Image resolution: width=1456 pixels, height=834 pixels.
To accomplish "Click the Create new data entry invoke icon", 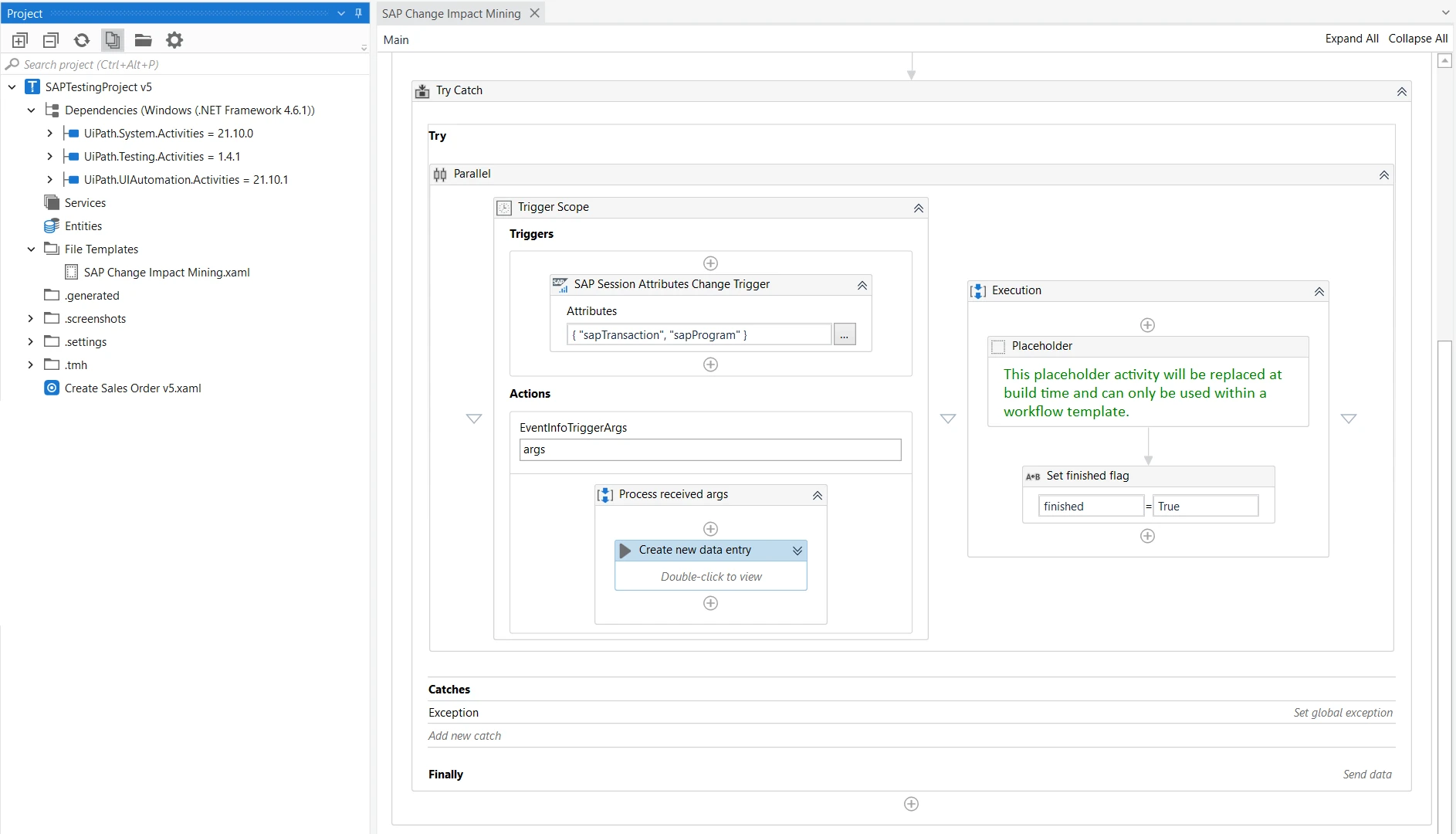I will click(625, 551).
